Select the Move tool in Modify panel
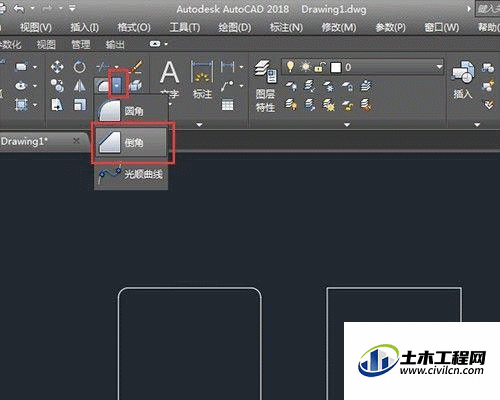The image size is (500, 400). pos(57,67)
